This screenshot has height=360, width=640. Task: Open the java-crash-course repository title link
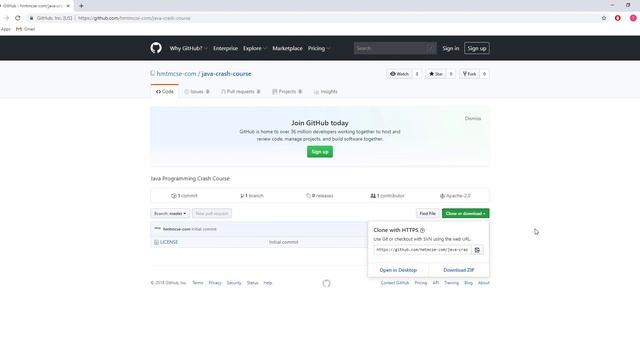pos(227,74)
